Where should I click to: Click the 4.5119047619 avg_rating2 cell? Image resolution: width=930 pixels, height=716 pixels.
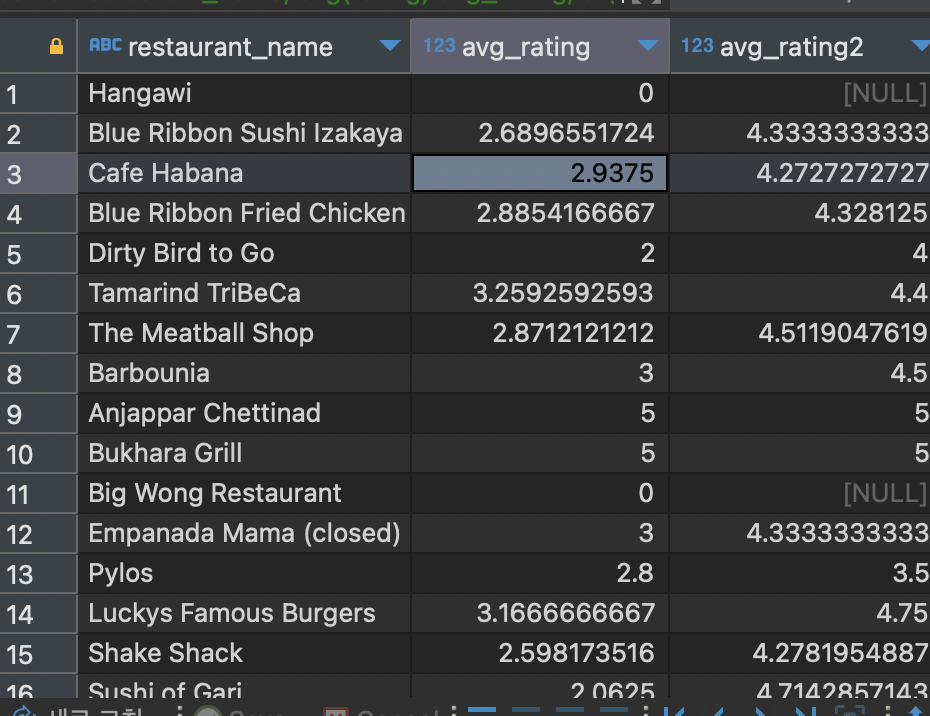click(x=800, y=333)
